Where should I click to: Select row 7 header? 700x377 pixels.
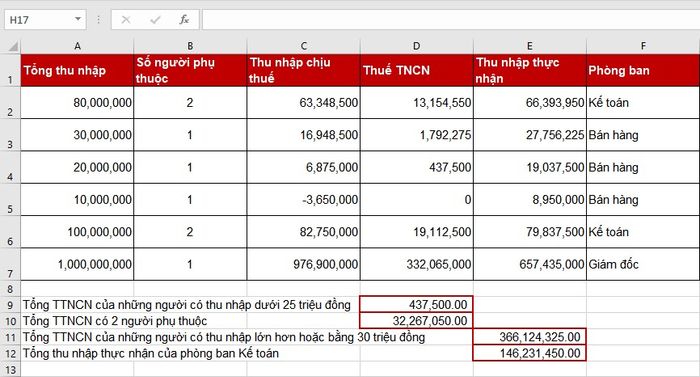(x=10, y=264)
